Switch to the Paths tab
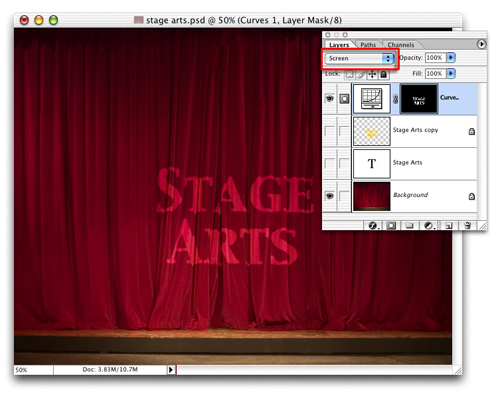This screenshot has width=500, height=398. (368, 45)
